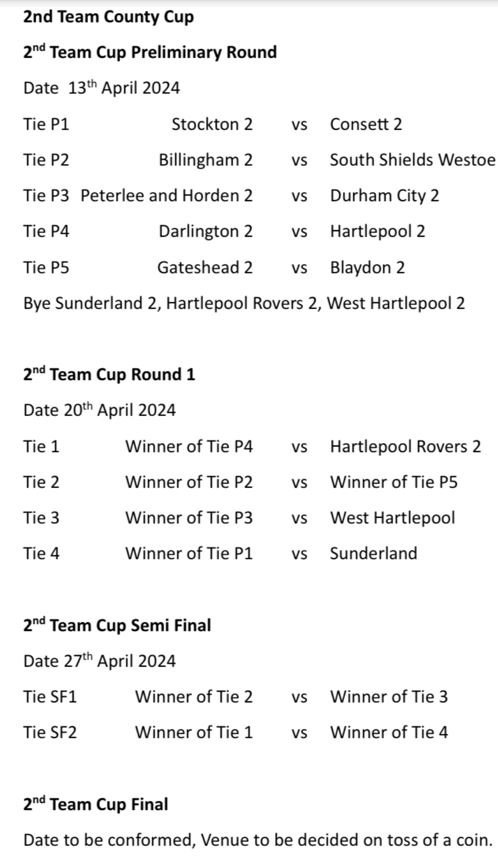Click the '2nd Team Cup Round 1' heading
This screenshot has height=862, width=498.
point(109,374)
